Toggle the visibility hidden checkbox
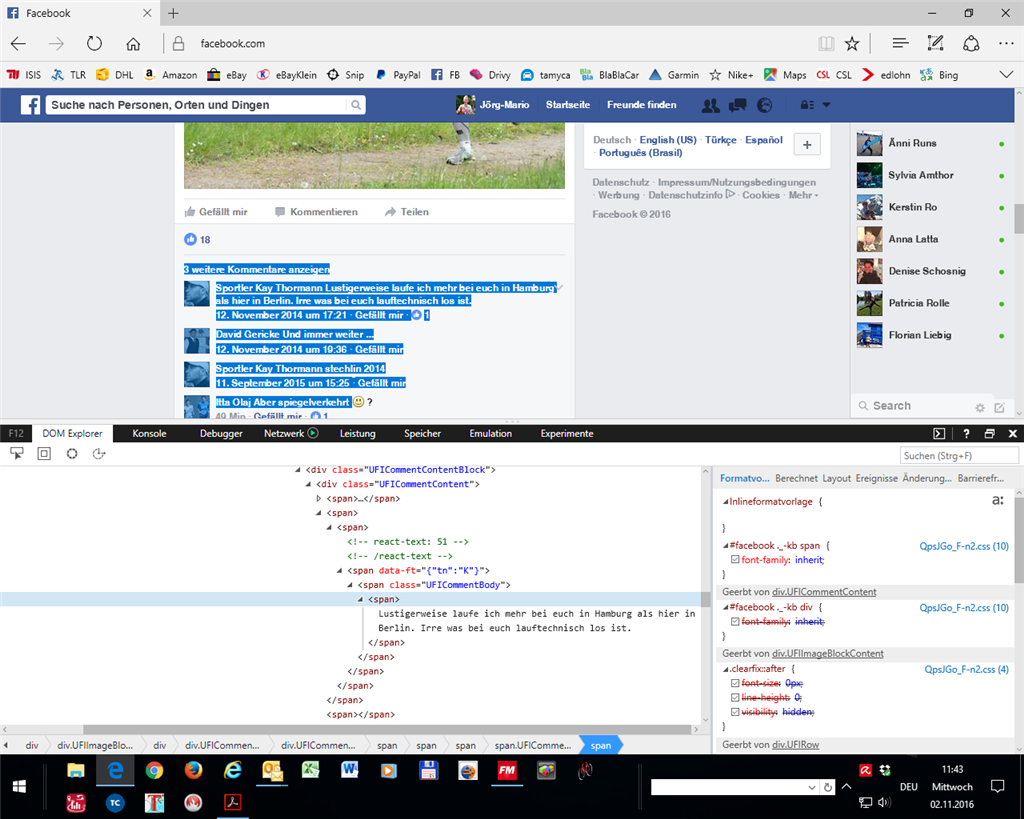Image resolution: width=1024 pixels, height=819 pixels. 735,712
